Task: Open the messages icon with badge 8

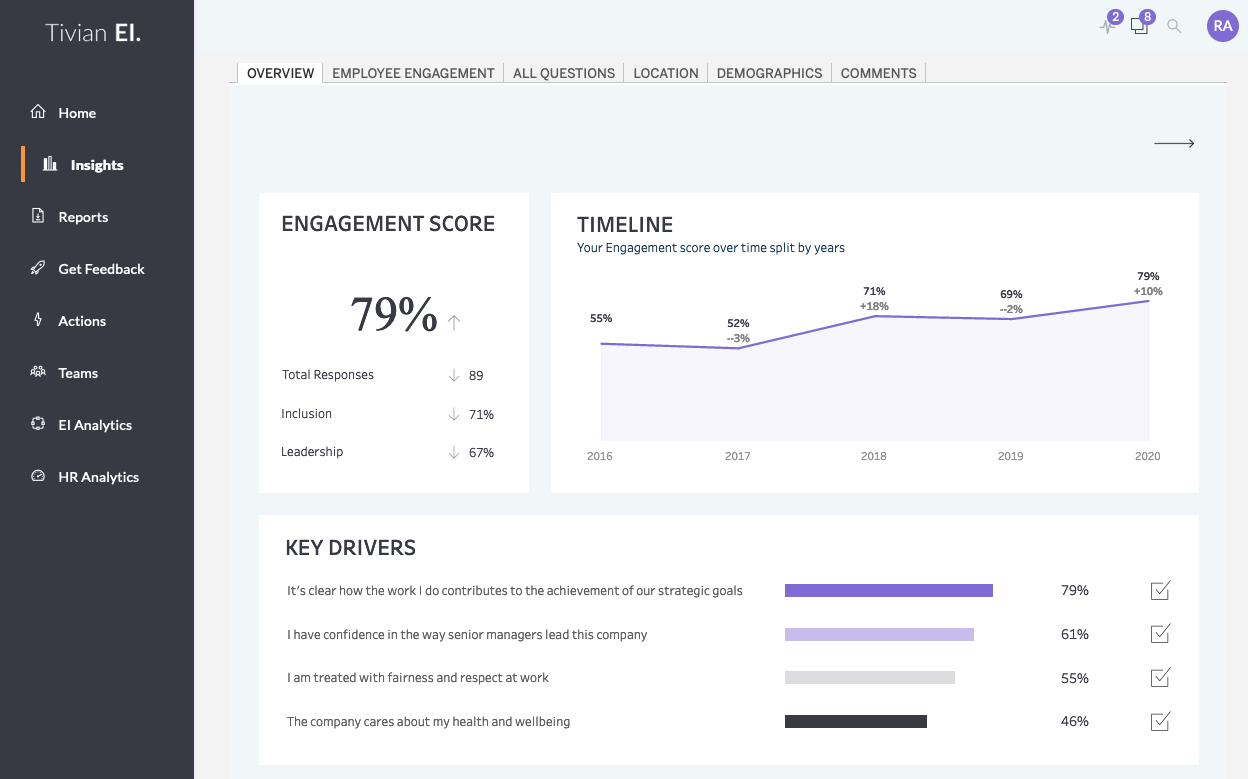Action: click(x=1139, y=27)
